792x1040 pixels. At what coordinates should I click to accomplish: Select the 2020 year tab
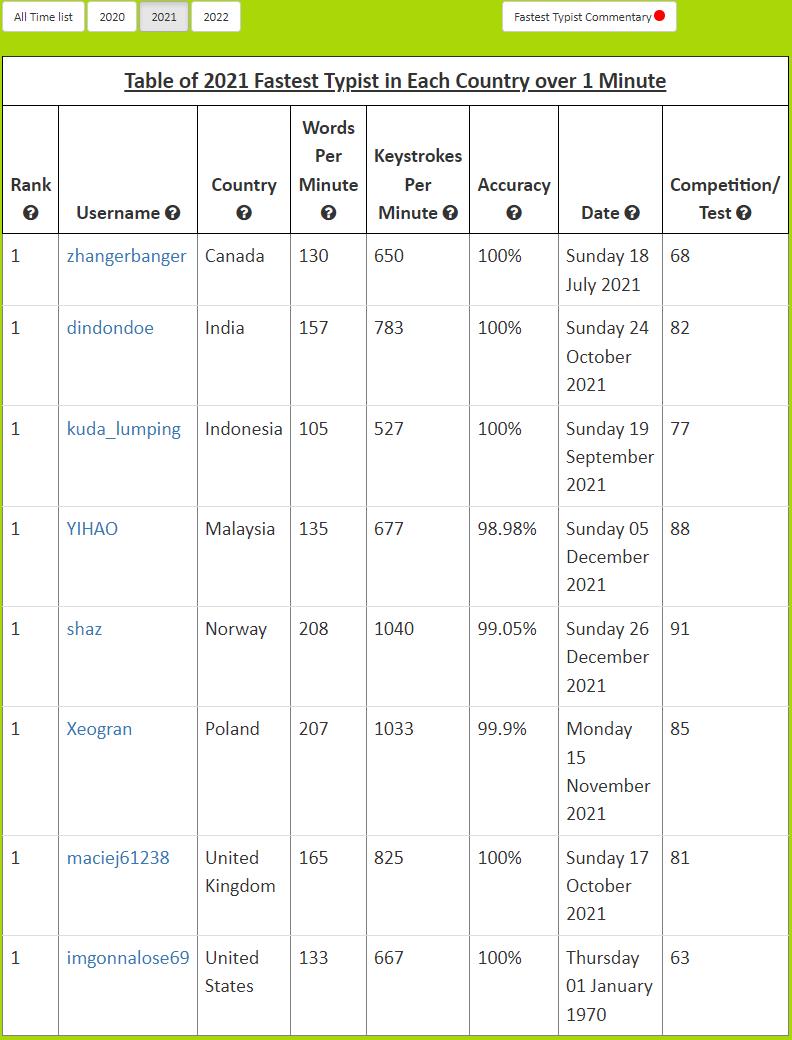[112, 17]
